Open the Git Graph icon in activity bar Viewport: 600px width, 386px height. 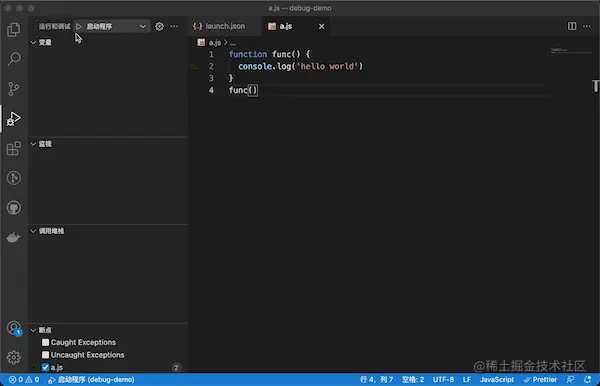click(14, 178)
